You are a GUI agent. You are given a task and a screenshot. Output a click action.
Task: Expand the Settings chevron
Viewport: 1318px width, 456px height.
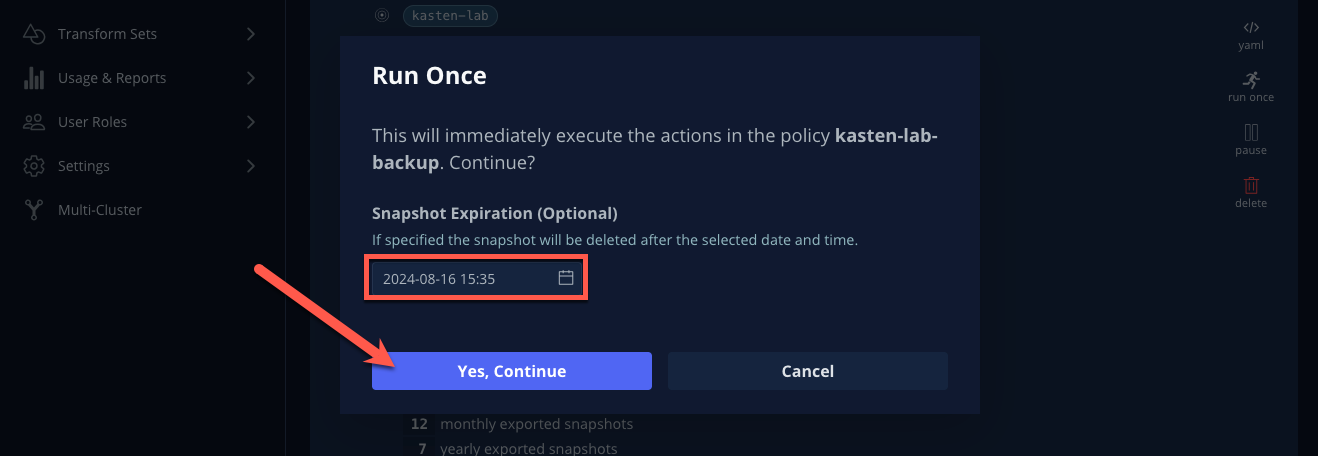pos(250,166)
